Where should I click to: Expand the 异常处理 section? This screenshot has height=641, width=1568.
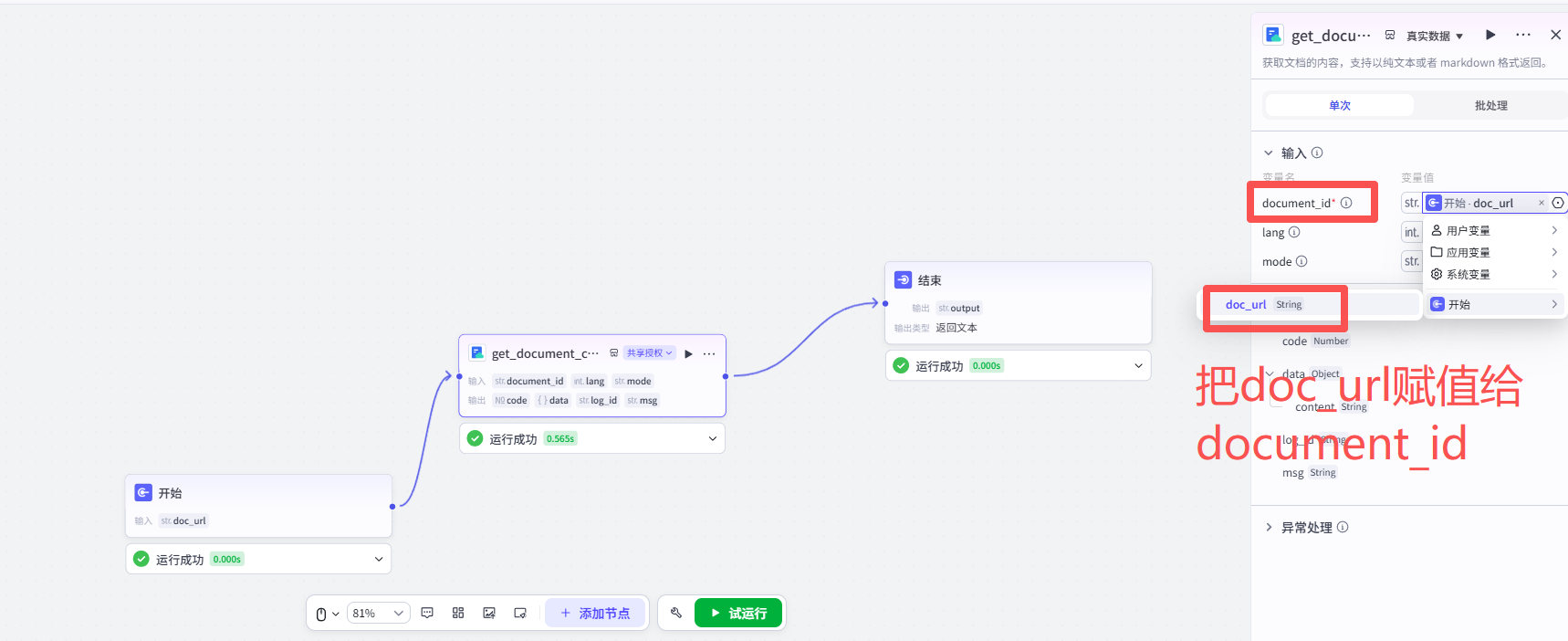click(x=1269, y=527)
